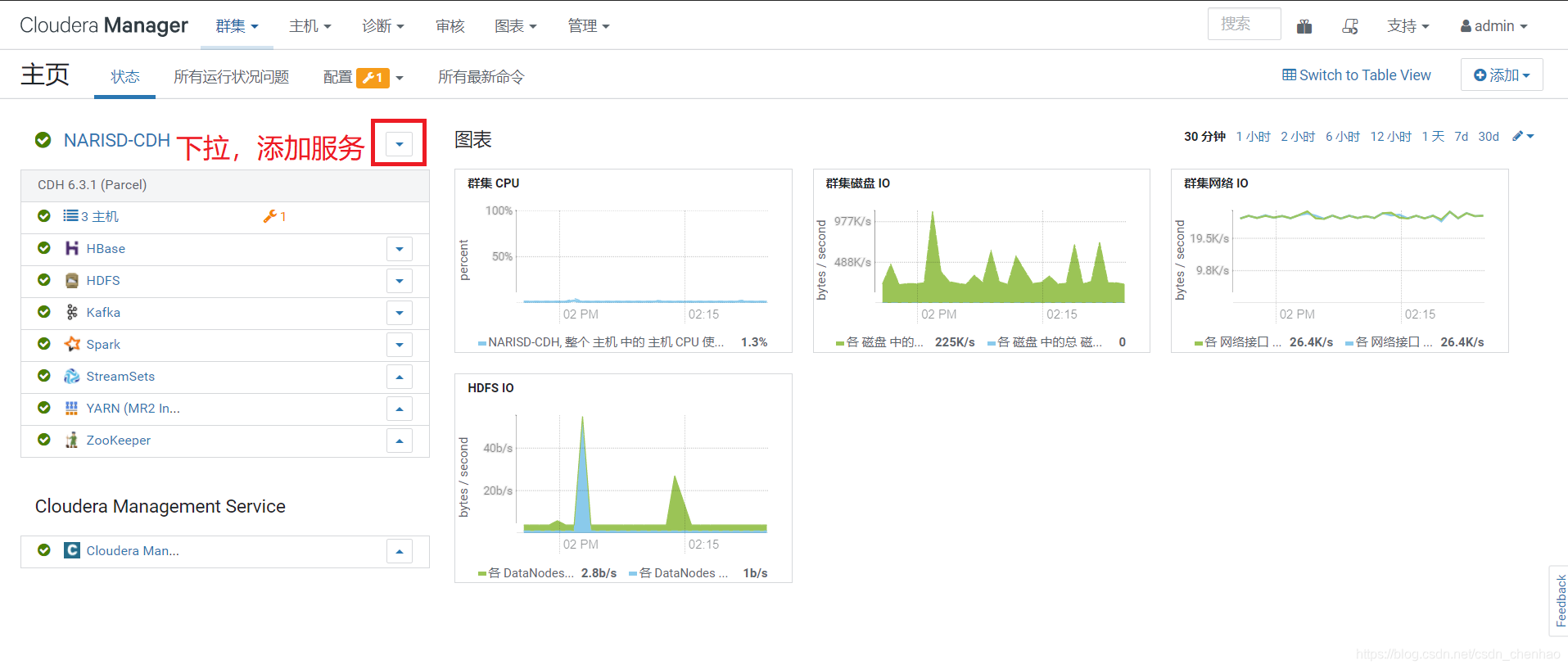Open the StreamSets actions dropdown
This screenshot has width=1568, height=669.
click(400, 377)
